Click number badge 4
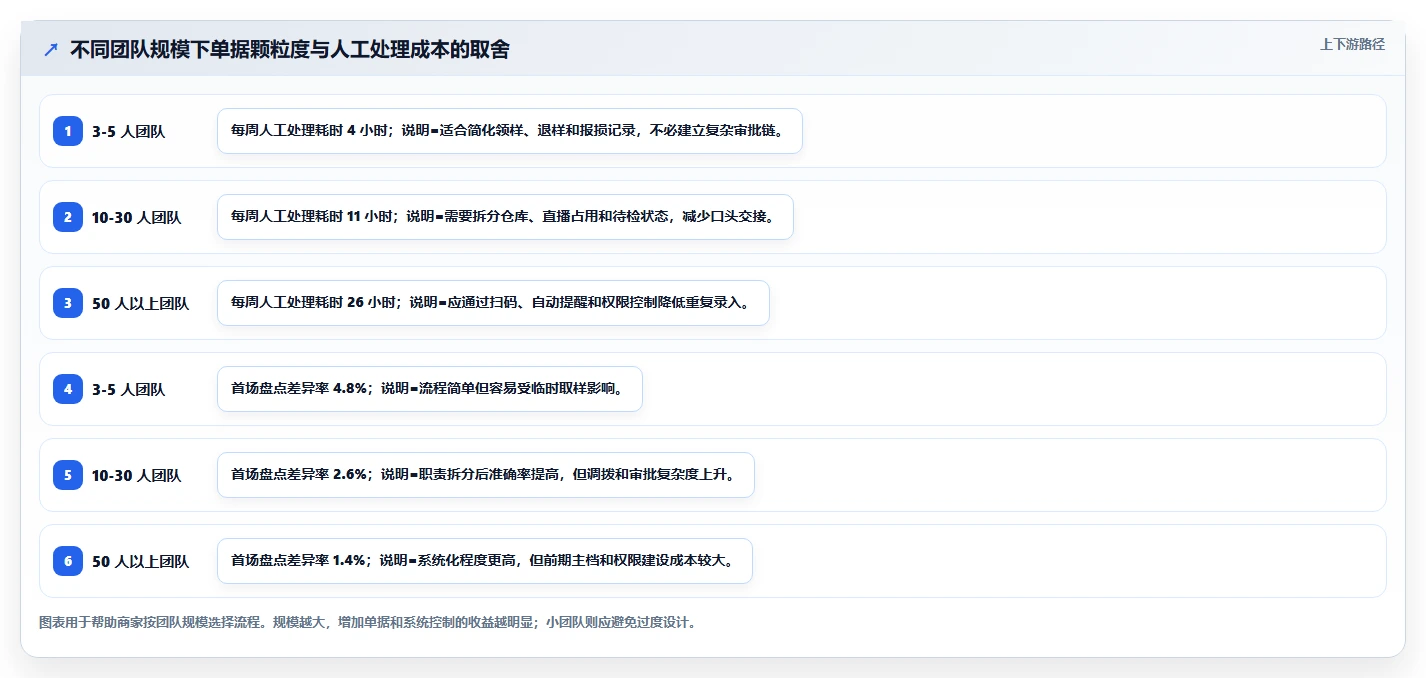 [x=68, y=389]
